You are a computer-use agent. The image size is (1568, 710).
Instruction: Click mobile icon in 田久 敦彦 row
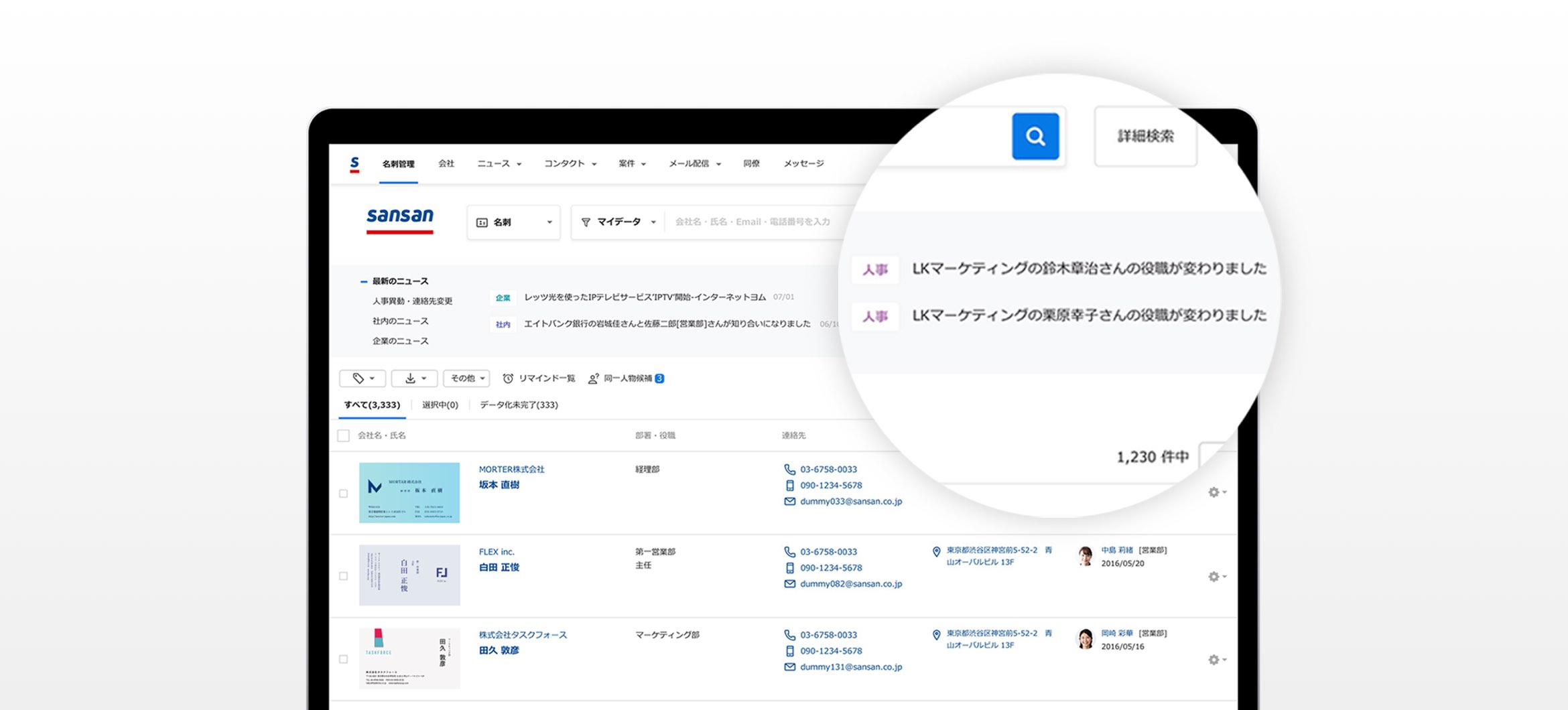789,651
